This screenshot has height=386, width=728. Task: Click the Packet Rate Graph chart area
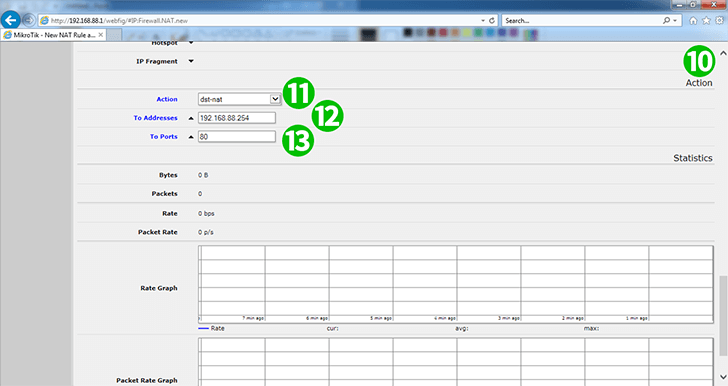[x=456, y=362]
